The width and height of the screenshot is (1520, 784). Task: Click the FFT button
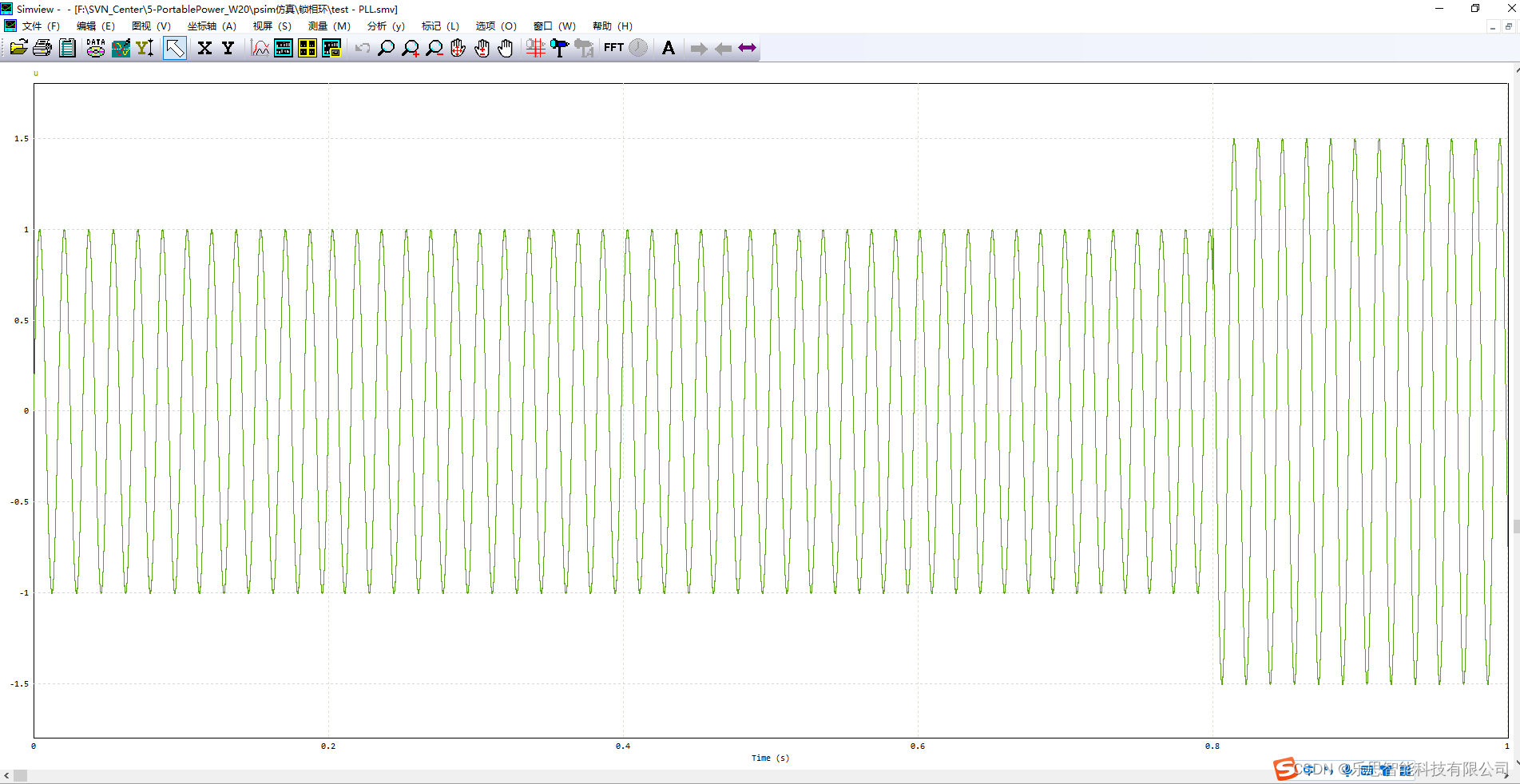(x=613, y=48)
